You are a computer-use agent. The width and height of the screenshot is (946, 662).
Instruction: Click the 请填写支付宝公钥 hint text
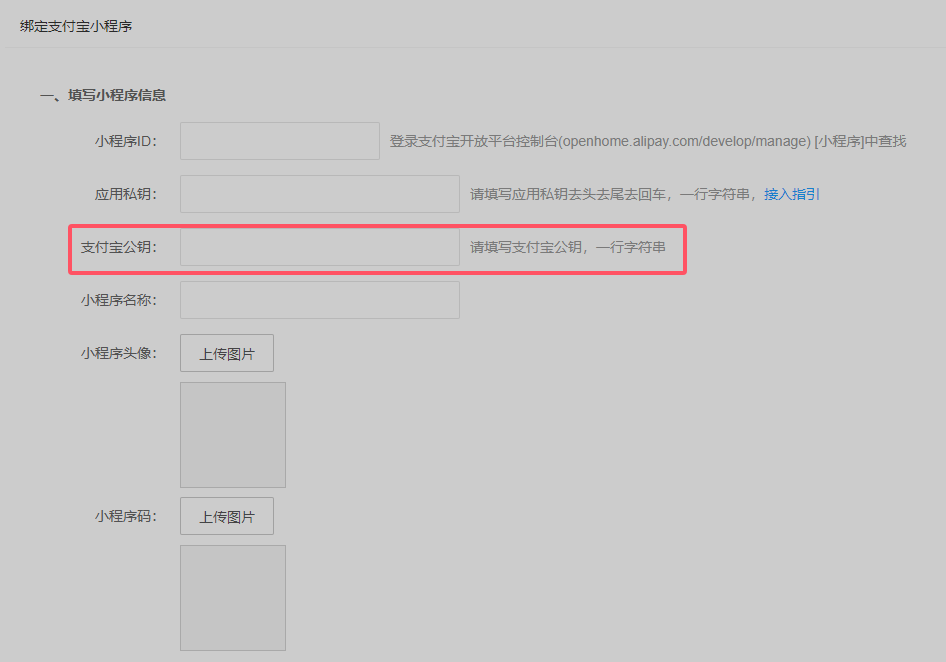568,247
